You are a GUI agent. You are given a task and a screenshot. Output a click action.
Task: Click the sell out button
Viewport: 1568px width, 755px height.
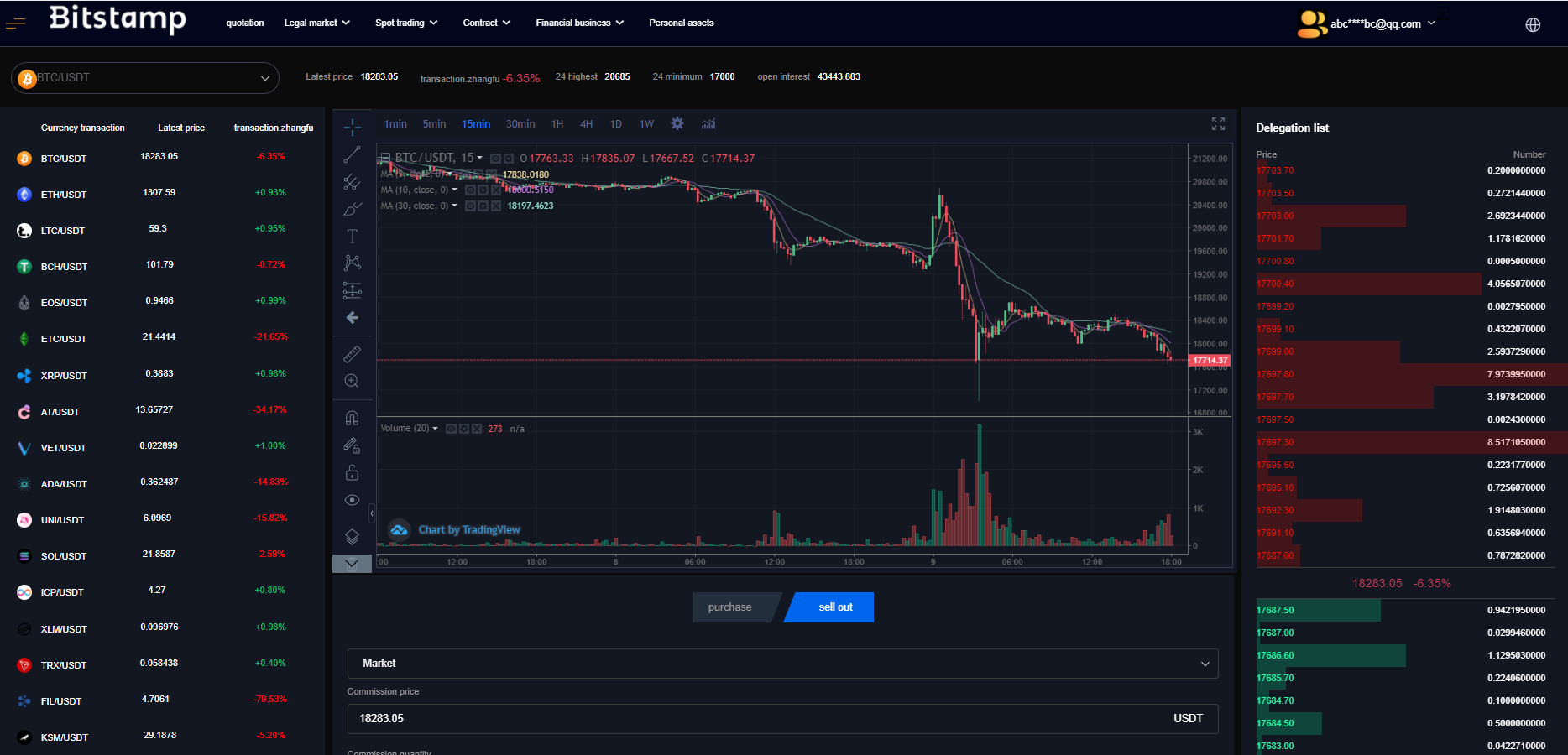coord(834,607)
